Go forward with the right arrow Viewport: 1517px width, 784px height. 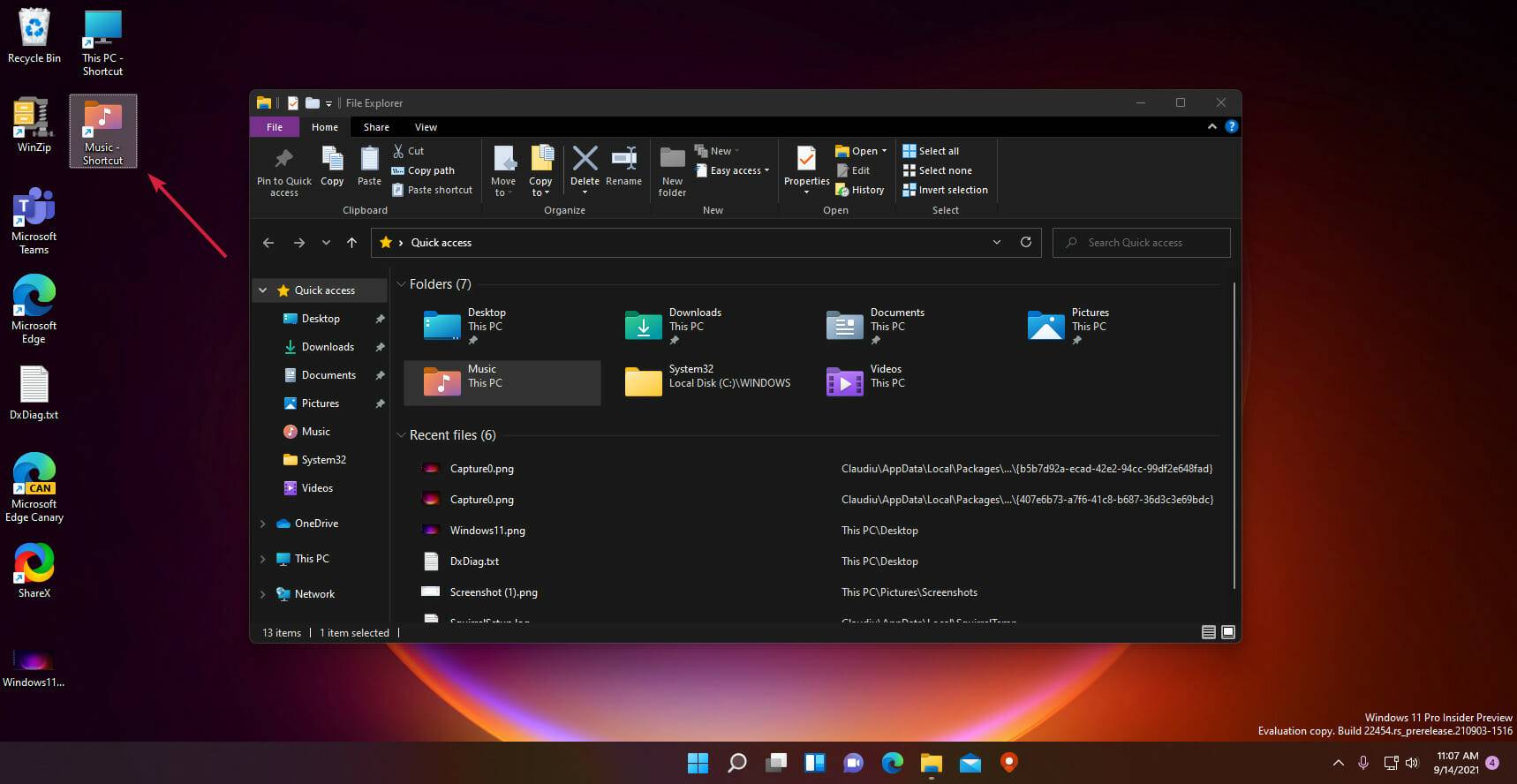point(299,243)
